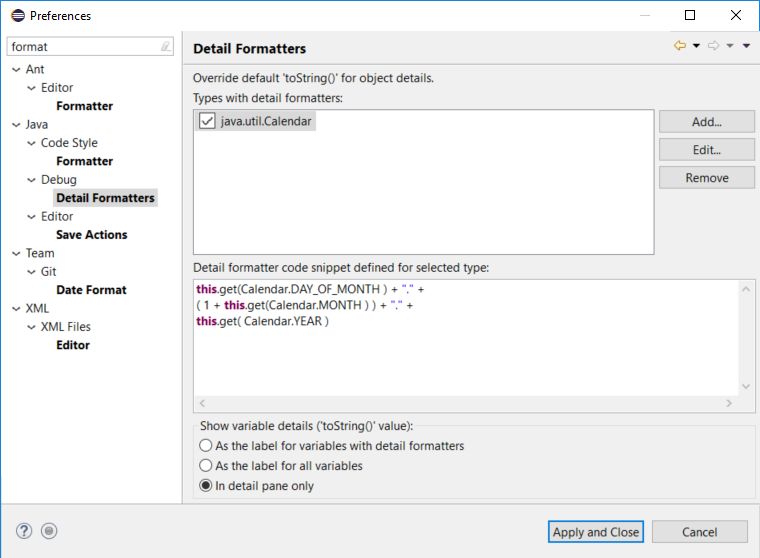Open the back history dropdown arrow
The image size is (760, 558).
point(696,46)
